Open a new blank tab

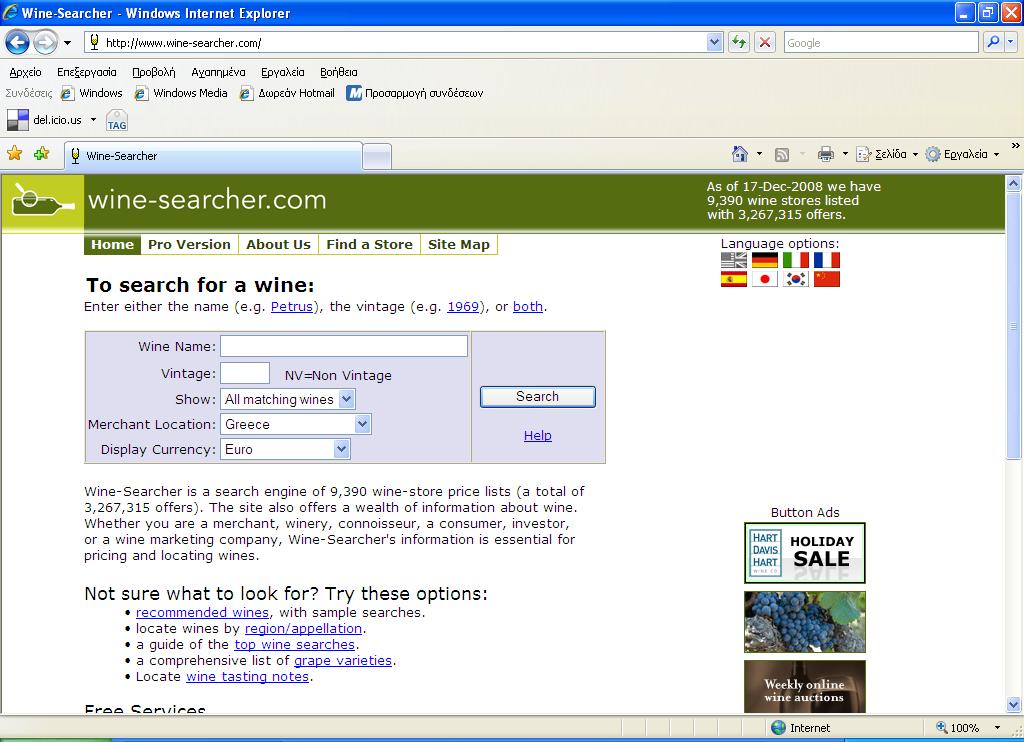pos(377,157)
